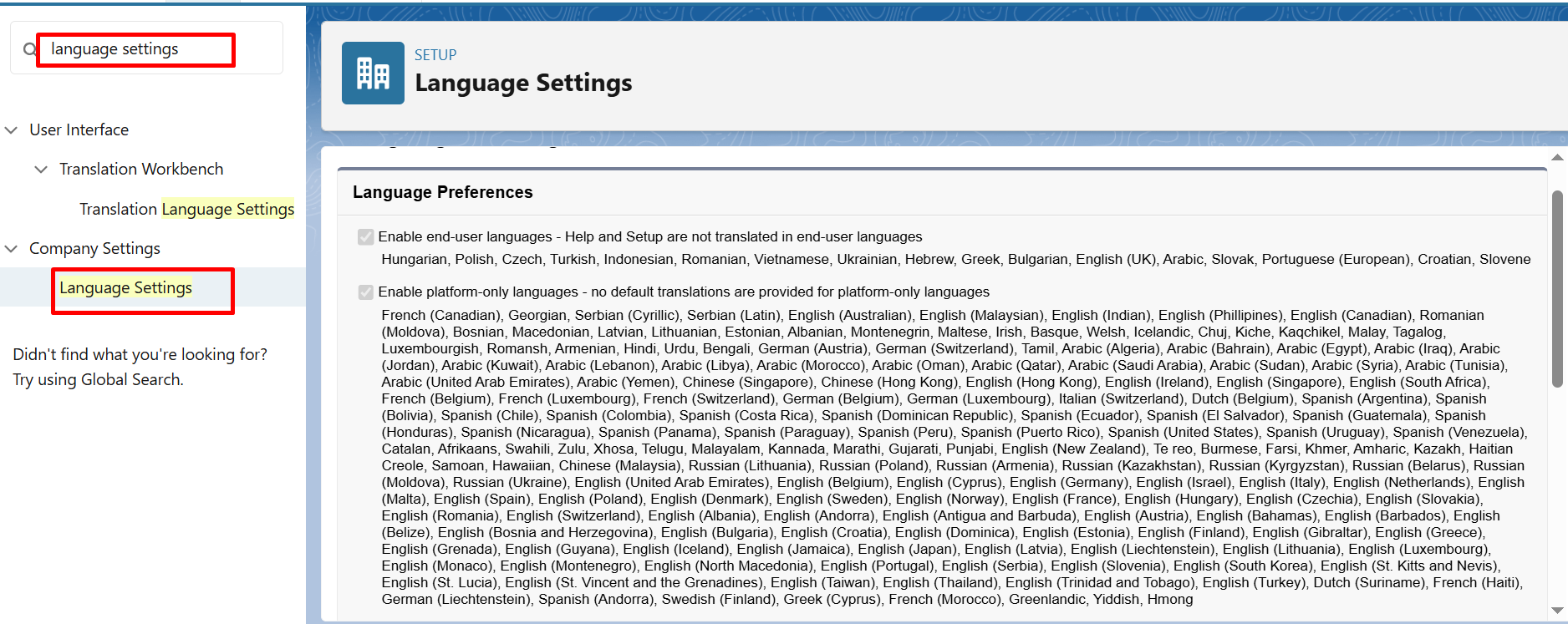This screenshot has height=624, width=1568.
Task: Toggle the Enable platform-only languages checkbox
Action: [x=365, y=292]
